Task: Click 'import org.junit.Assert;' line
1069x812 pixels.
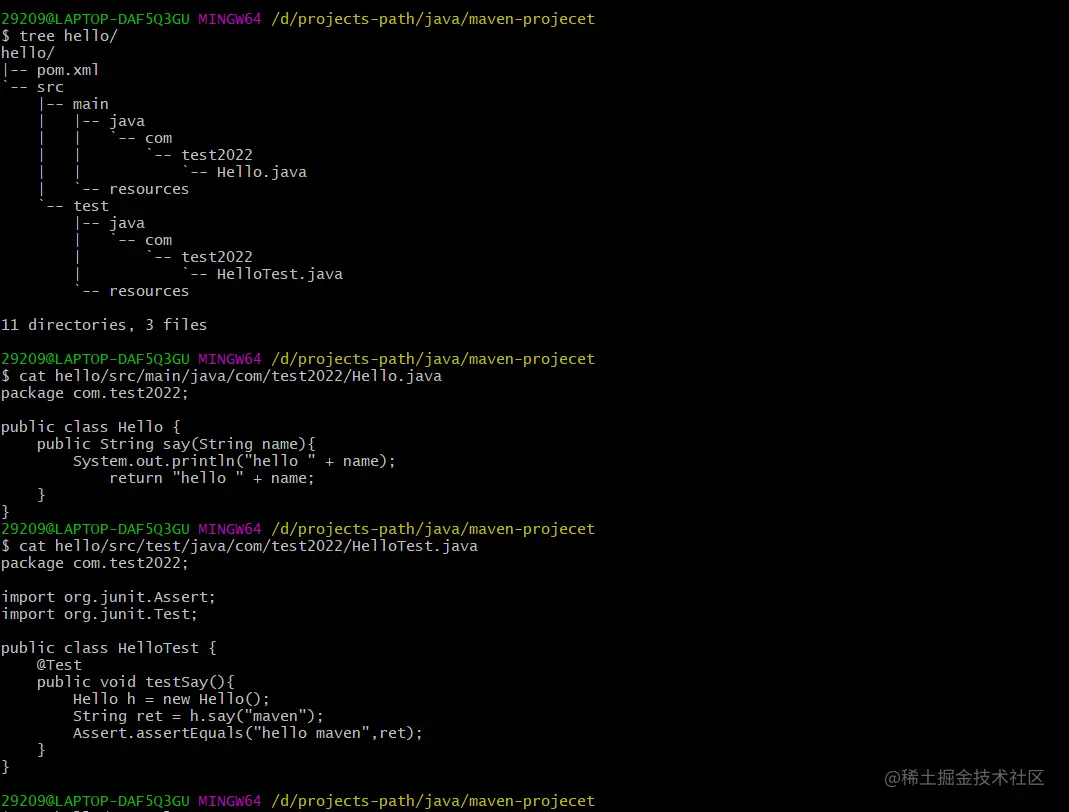Action: [x=108, y=597]
